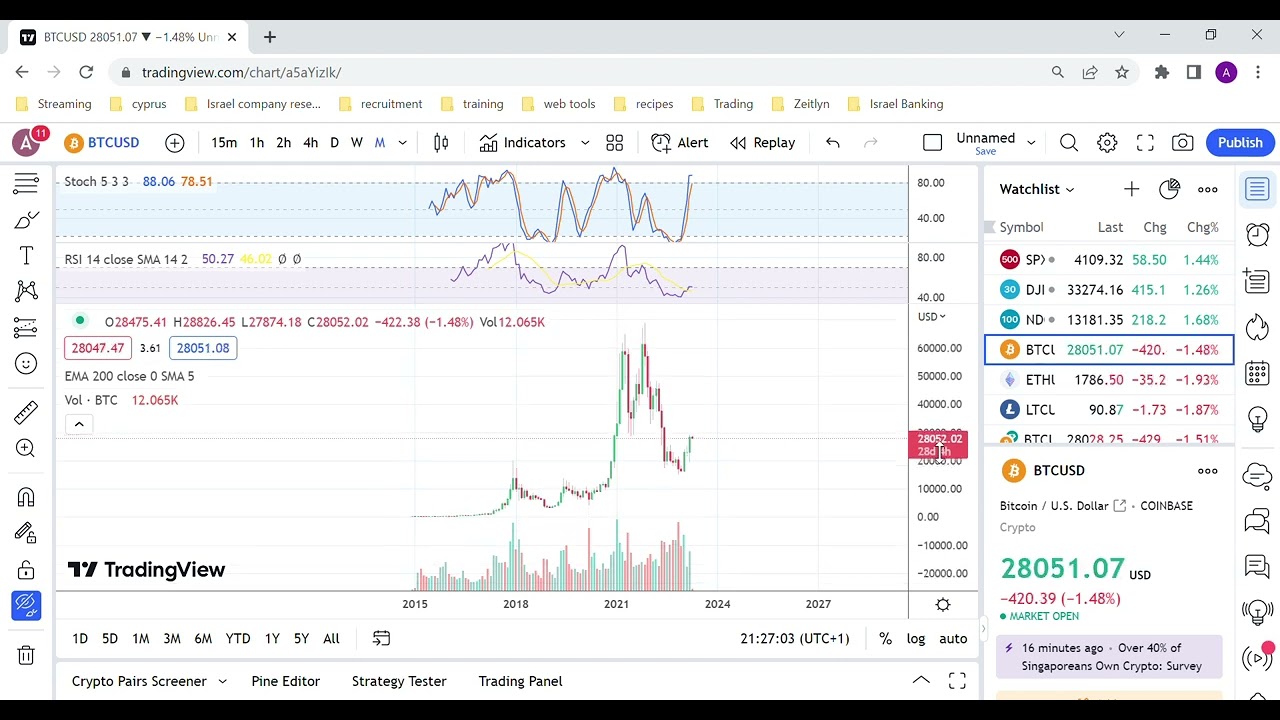Open the ideas lightbulb icon in sidebar
Image resolution: width=1280 pixels, height=720 pixels.
coord(1257,419)
